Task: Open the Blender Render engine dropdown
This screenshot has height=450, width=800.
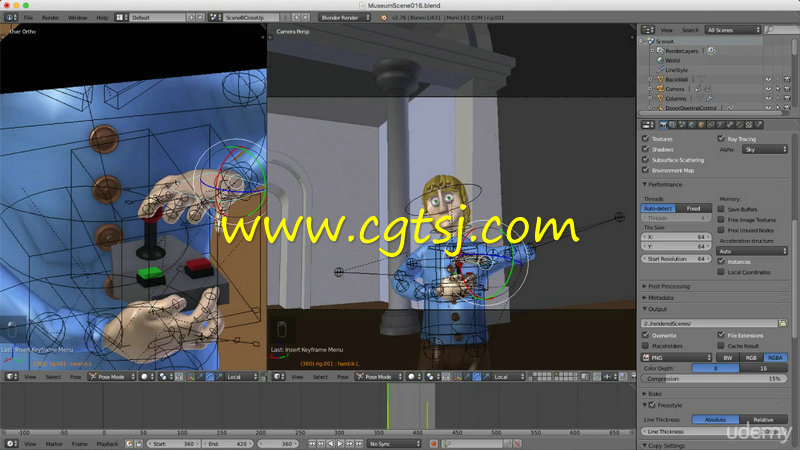Action: pyautogui.click(x=344, y=17)
